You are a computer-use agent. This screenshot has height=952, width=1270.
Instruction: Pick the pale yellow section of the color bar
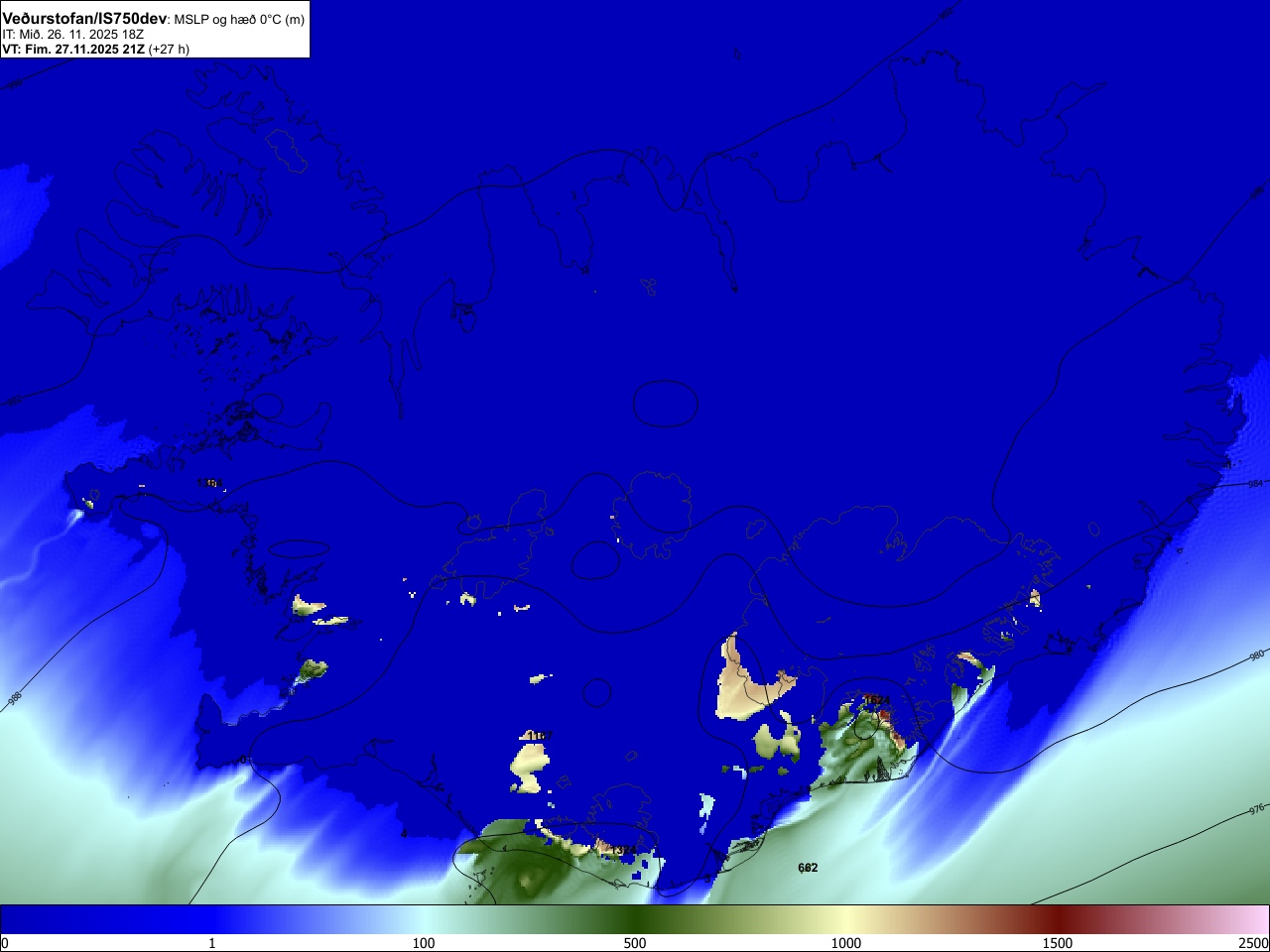coord(846,919)
